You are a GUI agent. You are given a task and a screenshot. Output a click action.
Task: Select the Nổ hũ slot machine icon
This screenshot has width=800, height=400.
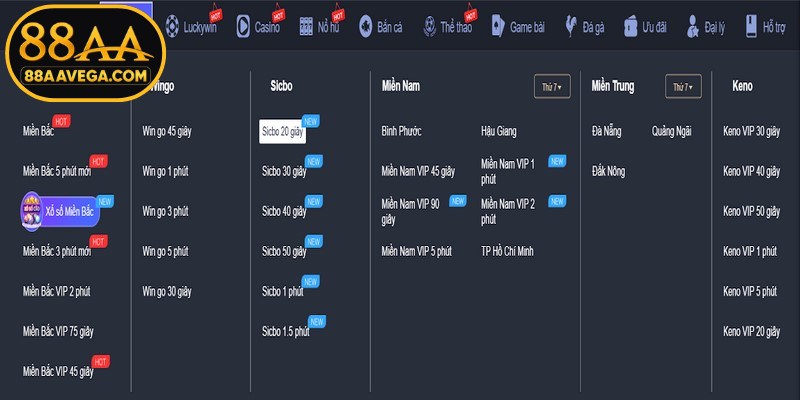pyautogui.click(x=306, y=27)
